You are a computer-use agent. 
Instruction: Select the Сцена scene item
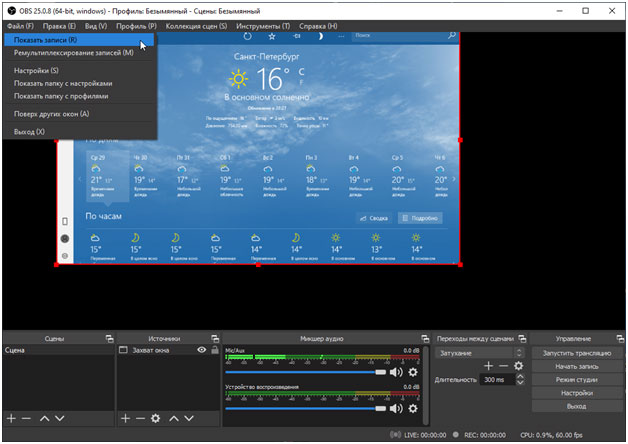coord(58,350)
